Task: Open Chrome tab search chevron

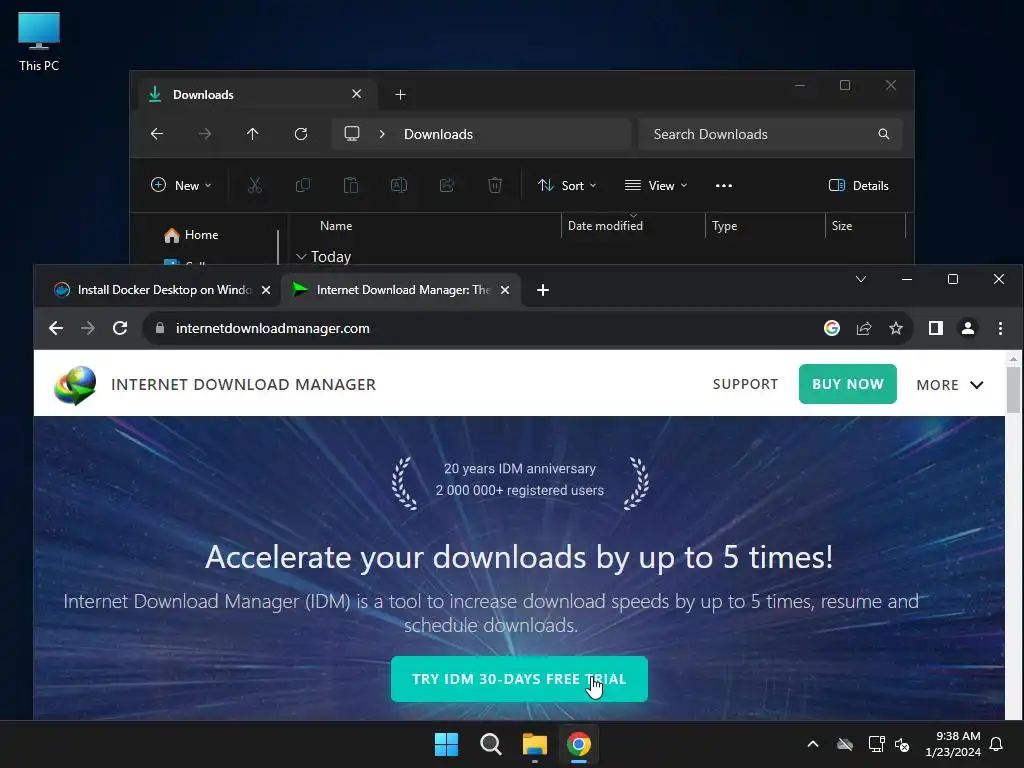Action: tap(861, 280)
